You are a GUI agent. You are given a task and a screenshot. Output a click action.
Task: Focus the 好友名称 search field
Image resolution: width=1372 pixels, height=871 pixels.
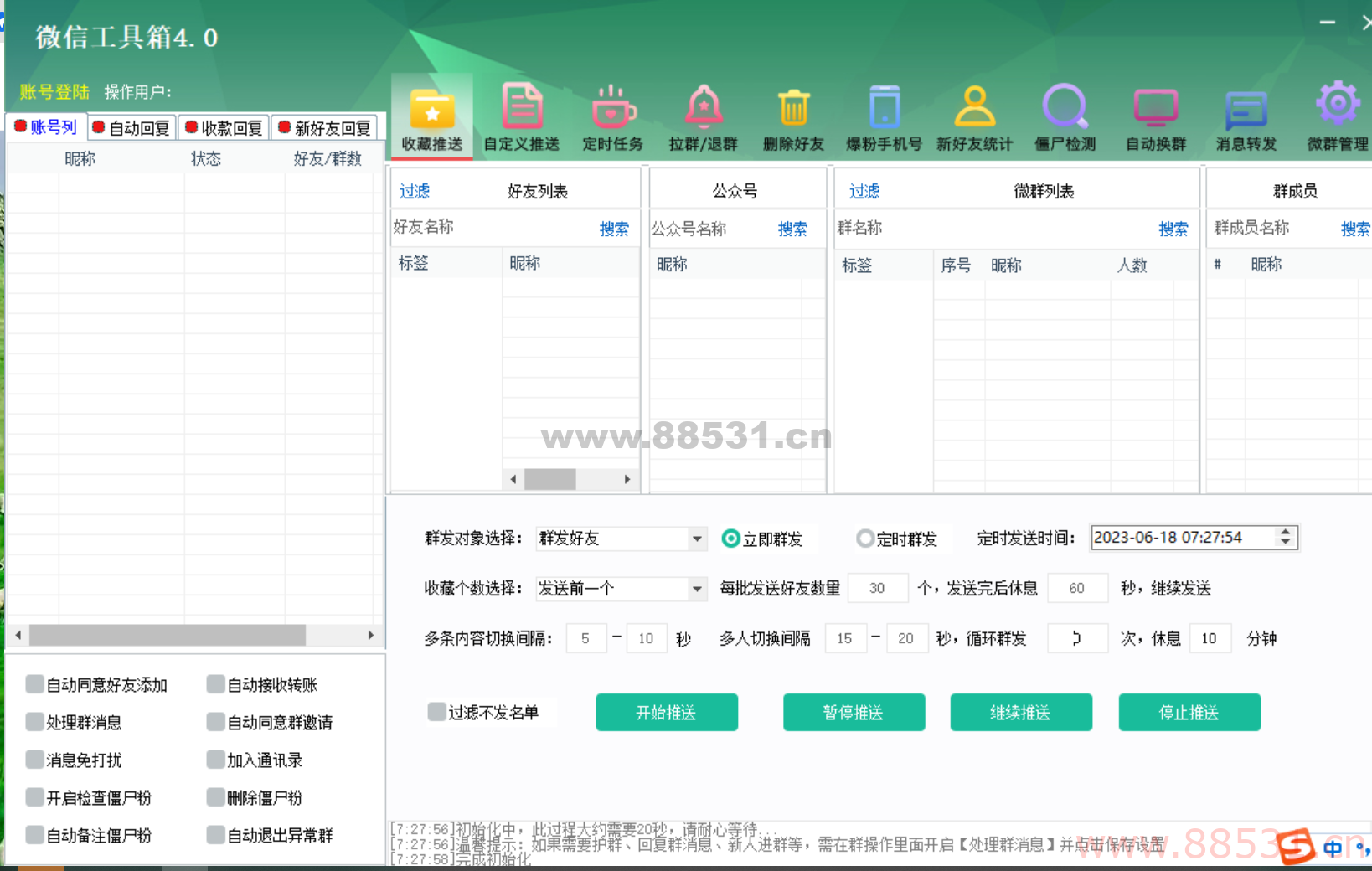[x=494, y=227]
